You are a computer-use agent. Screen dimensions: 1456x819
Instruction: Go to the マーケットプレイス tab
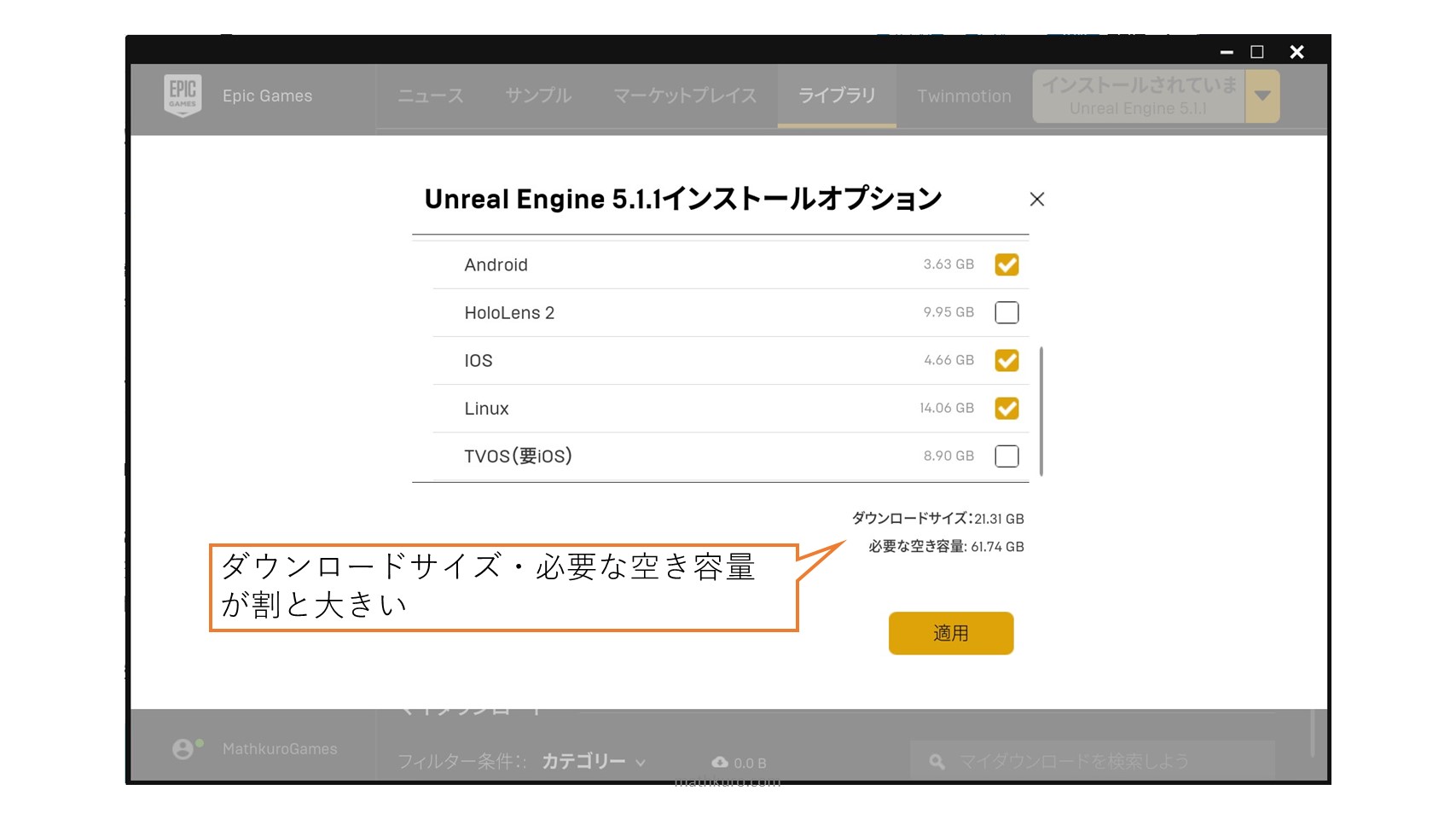[x=685, y=96]
